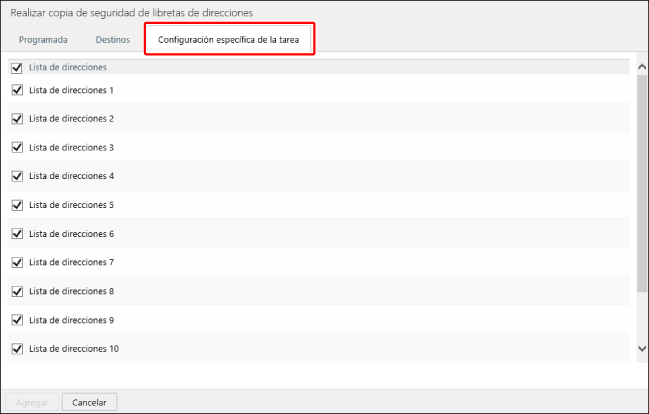Click the Cancelar button
The image size is (649, 414).
pos(90,402)
